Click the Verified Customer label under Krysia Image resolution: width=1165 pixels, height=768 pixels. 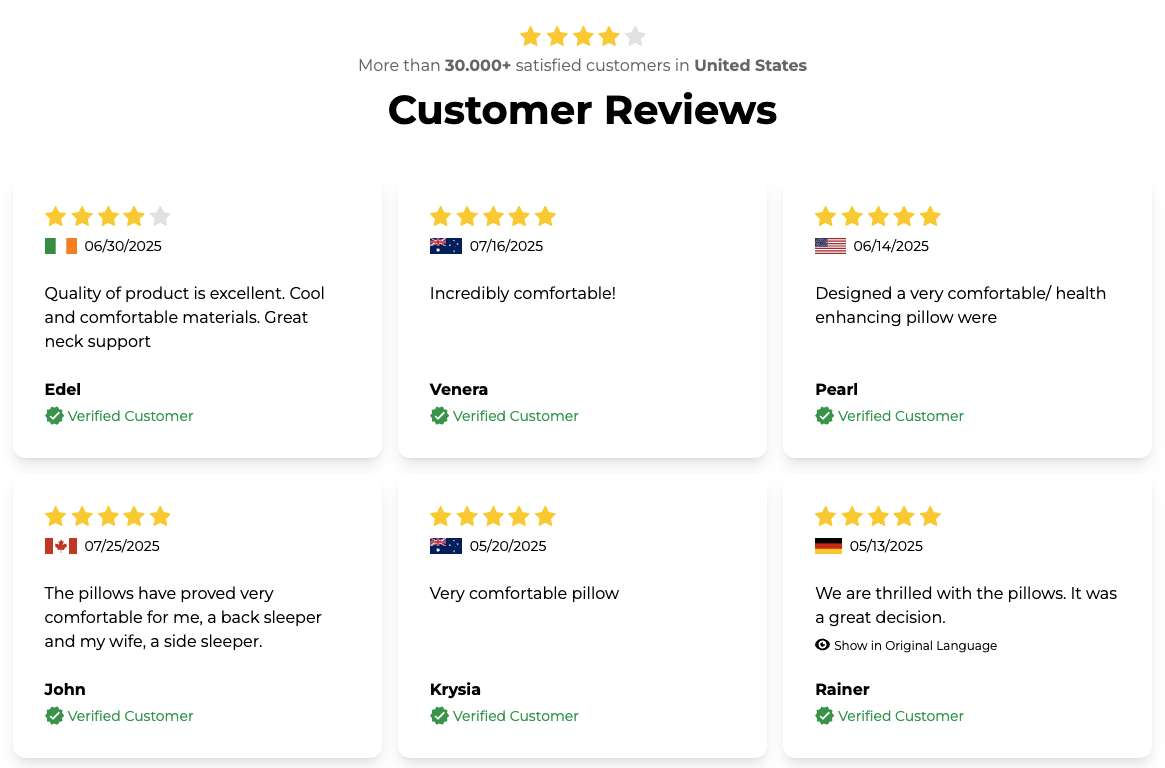[515, 716]
